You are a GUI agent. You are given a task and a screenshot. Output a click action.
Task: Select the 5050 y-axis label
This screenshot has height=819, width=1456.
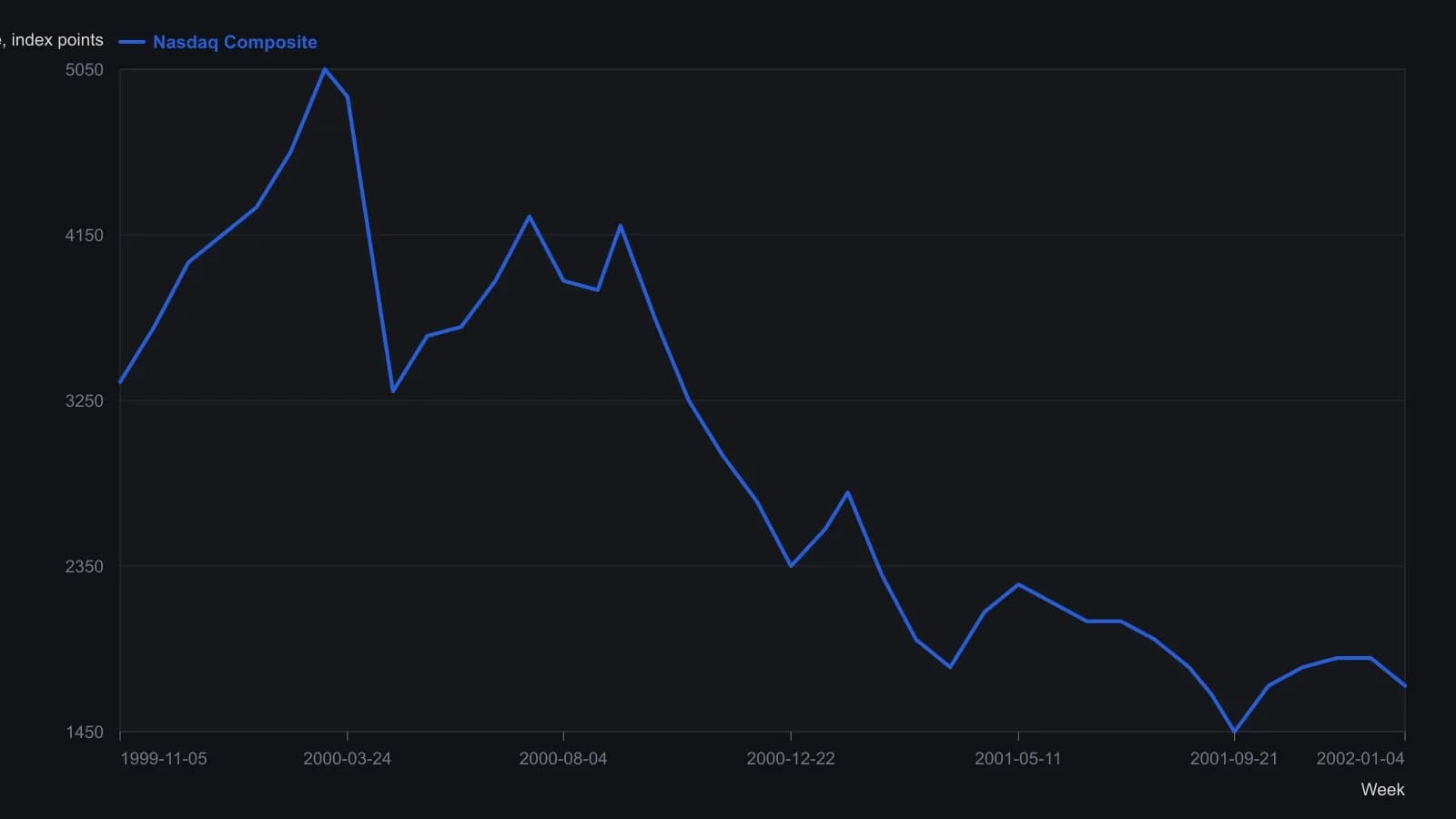(85, 69)
